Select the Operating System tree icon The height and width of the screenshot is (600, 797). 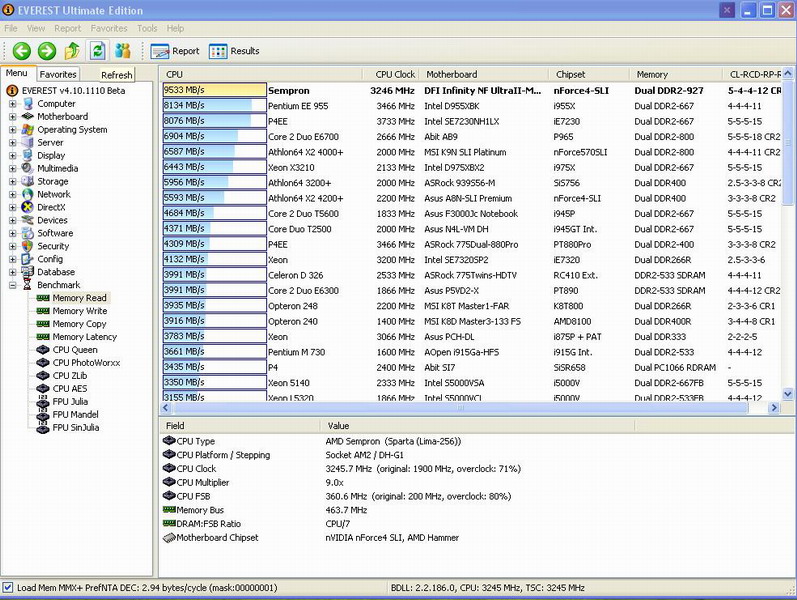(28, 130)
